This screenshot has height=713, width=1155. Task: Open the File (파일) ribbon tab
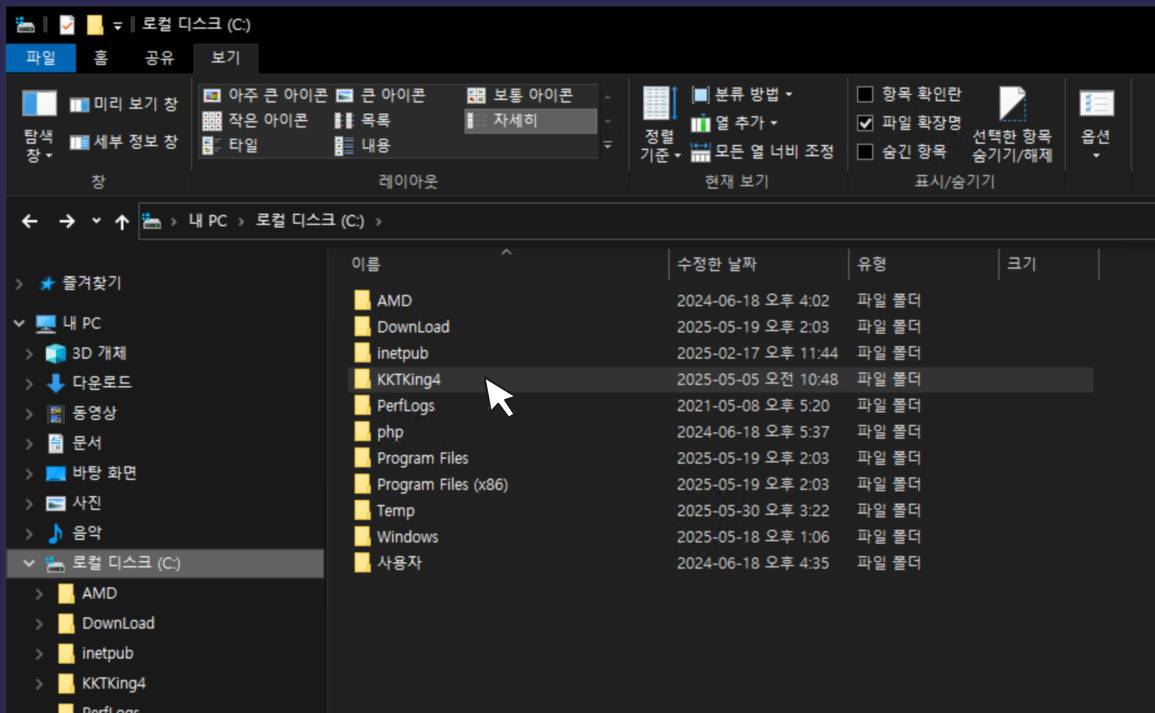(x=41, y=58)
